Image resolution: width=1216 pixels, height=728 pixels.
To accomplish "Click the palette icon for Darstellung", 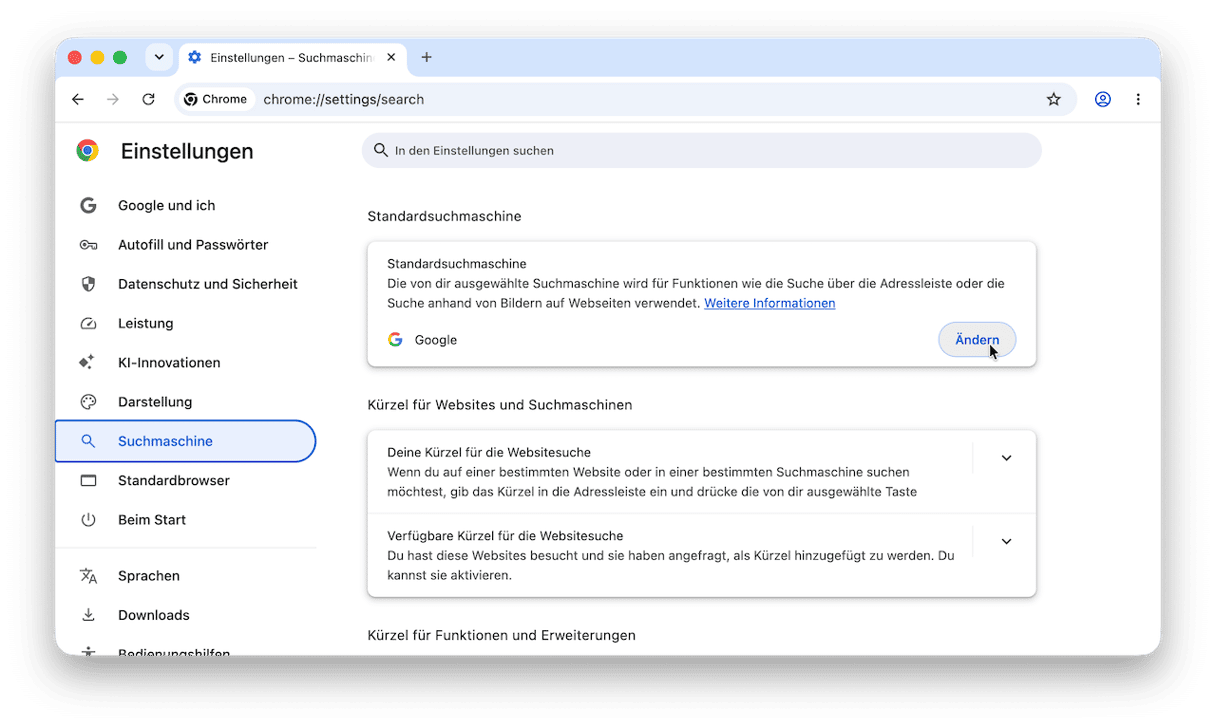I will click(88, 402).
